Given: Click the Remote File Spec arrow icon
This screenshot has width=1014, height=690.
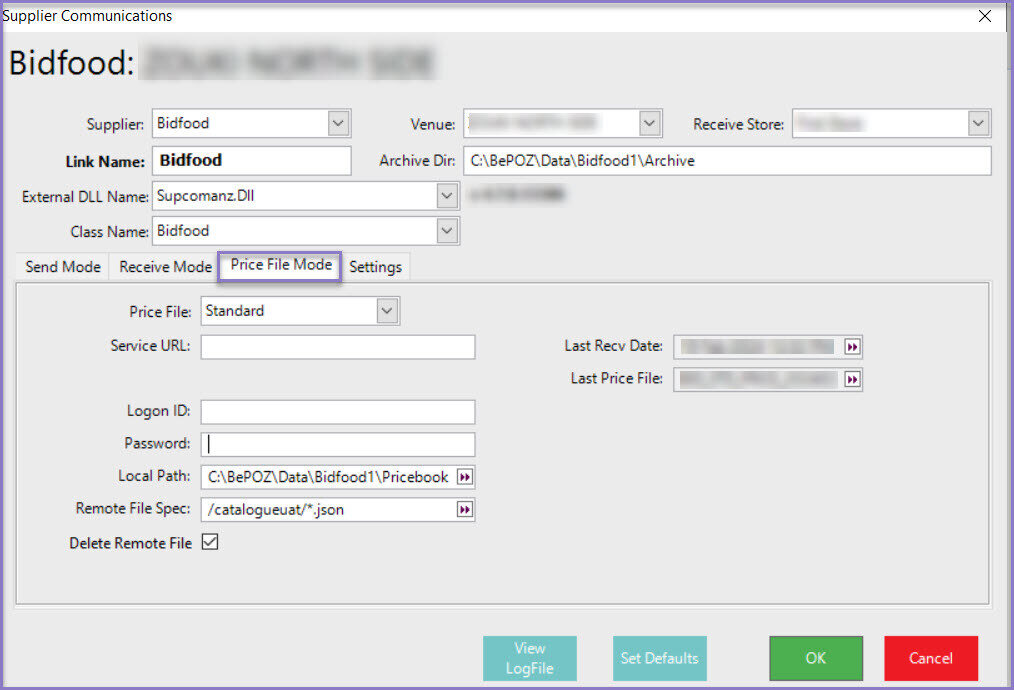Looking at the screenshot, I should coord(465,510).
